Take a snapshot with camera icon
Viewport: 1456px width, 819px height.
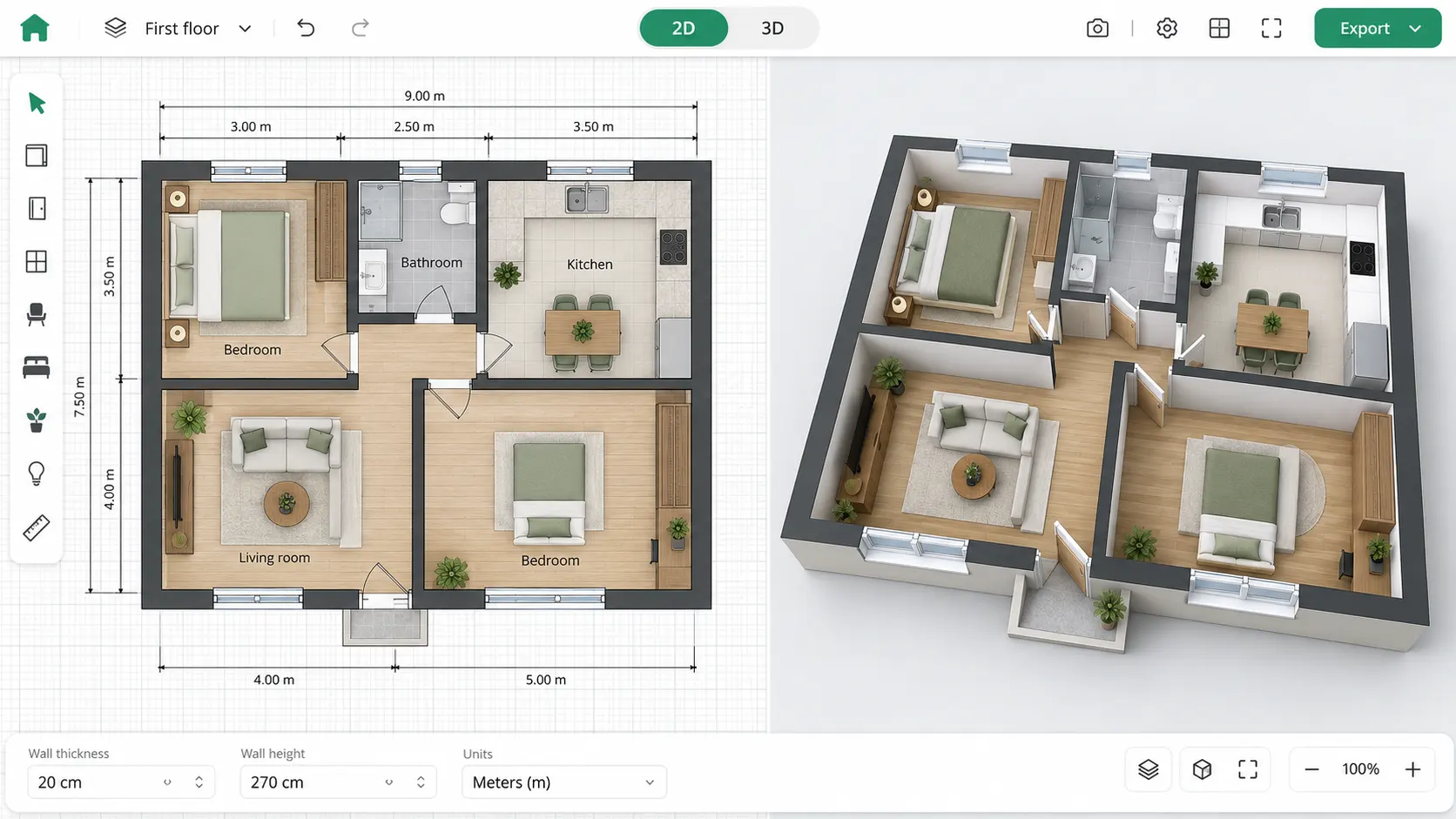(1097, 28)
